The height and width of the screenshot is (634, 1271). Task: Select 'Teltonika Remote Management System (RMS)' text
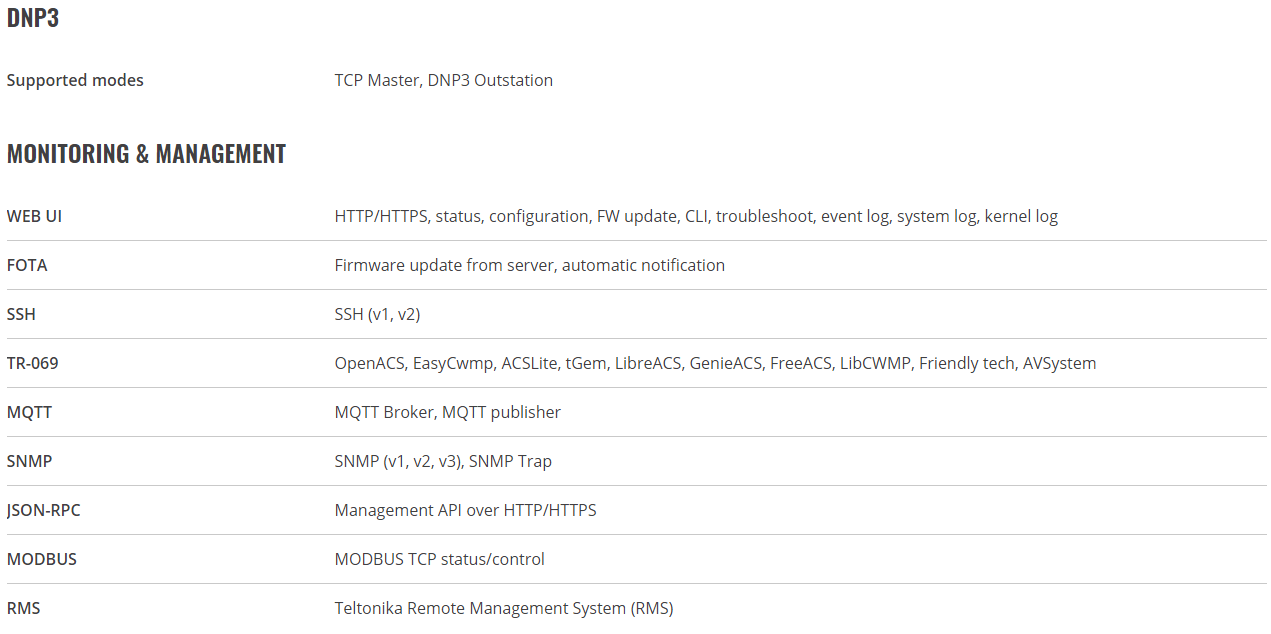[504, 608]
